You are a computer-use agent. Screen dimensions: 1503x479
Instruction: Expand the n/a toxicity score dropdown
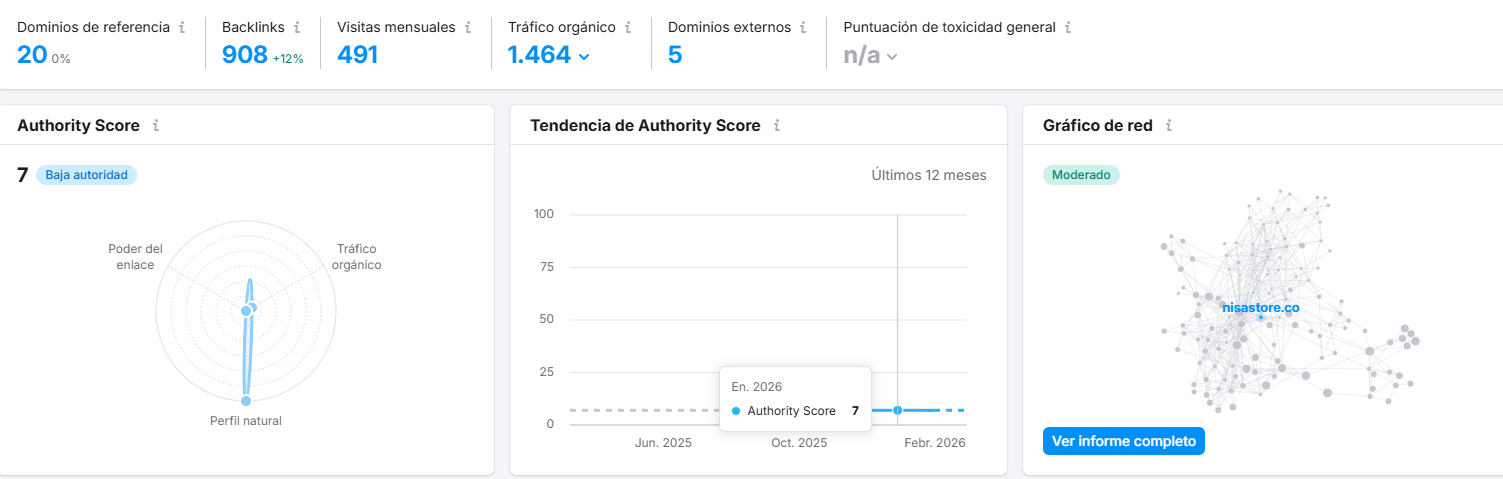coord(870,55)
